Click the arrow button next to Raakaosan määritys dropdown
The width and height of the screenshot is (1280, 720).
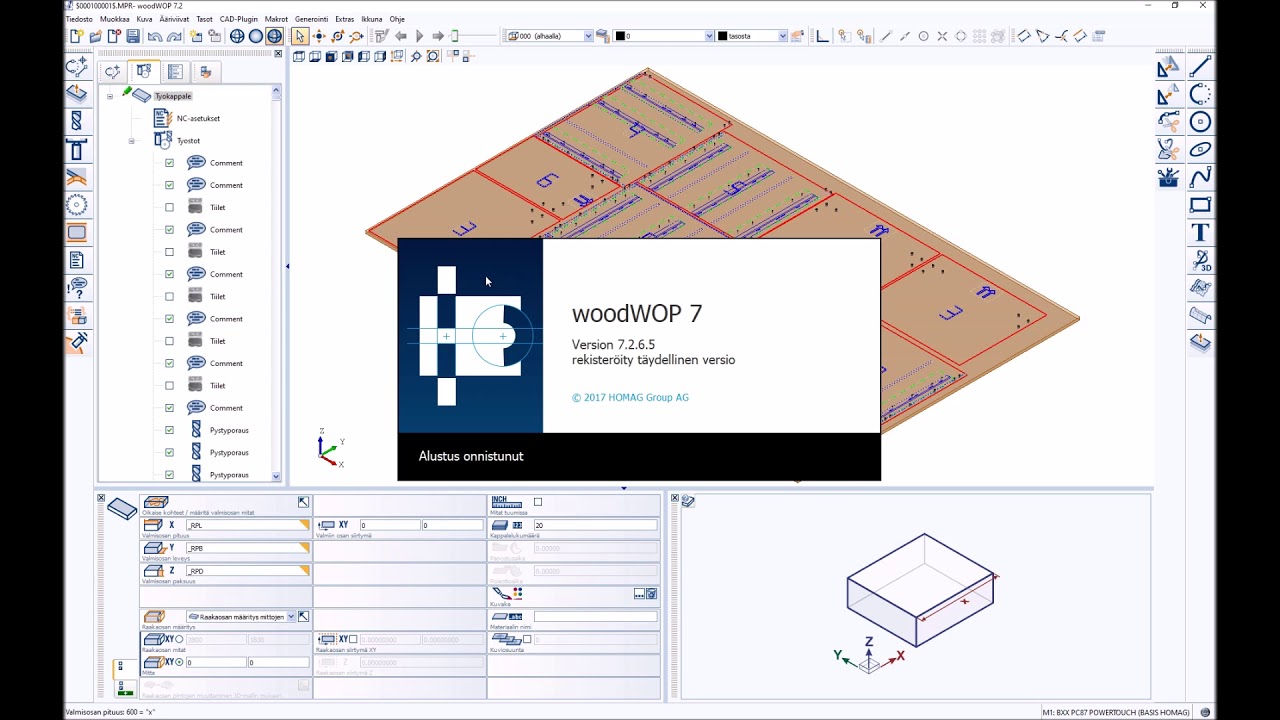click(x=304, y=617)
